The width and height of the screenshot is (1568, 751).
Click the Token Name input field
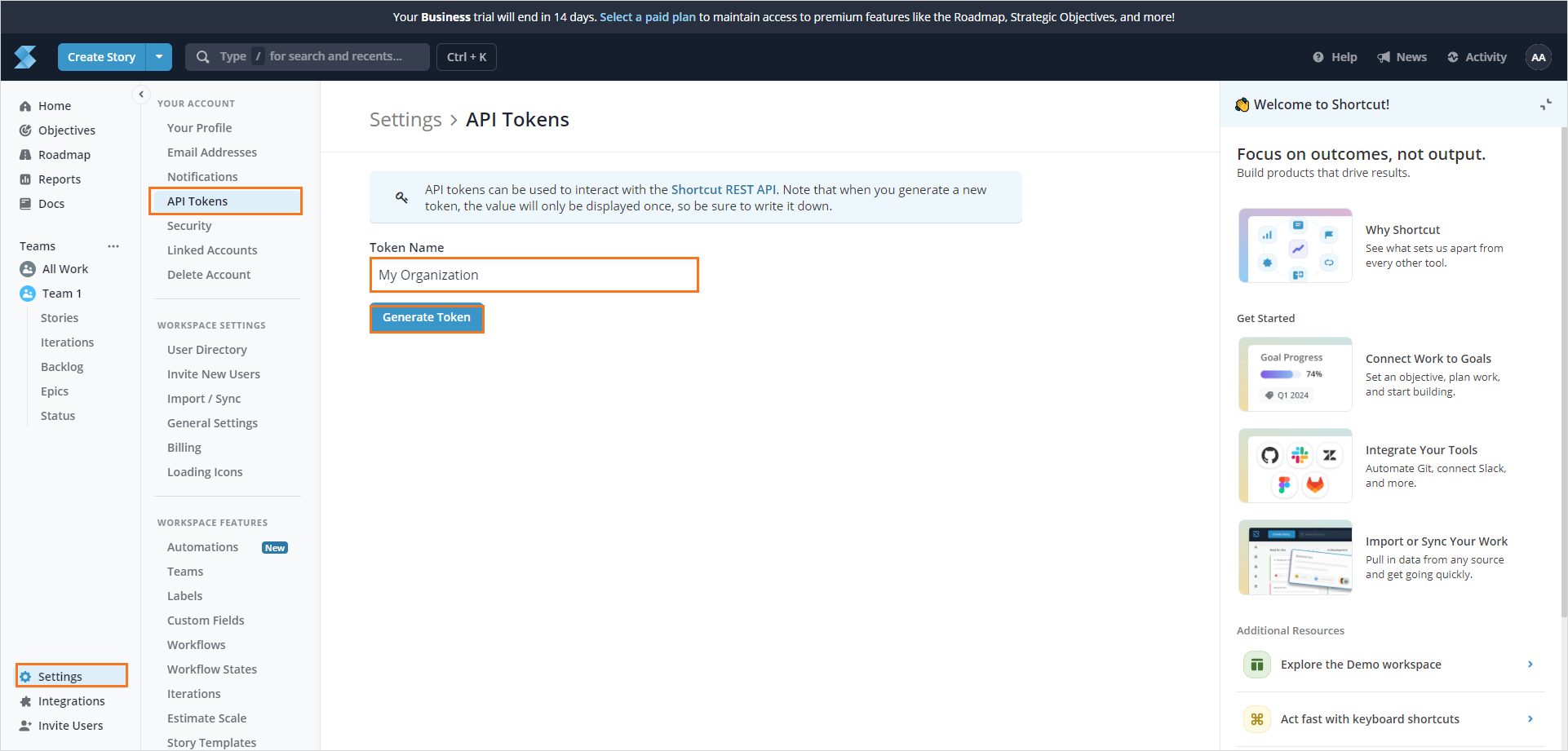pos(534,275)
